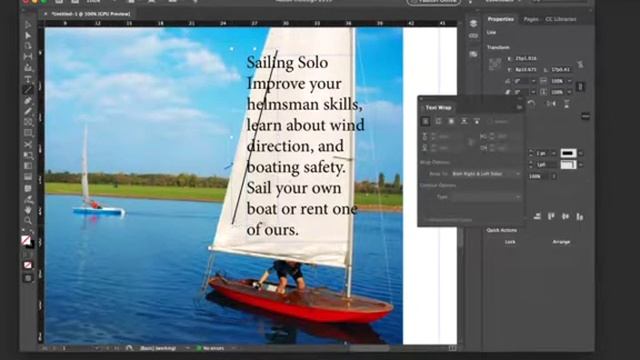Select the Note tool

click(28, 188)
